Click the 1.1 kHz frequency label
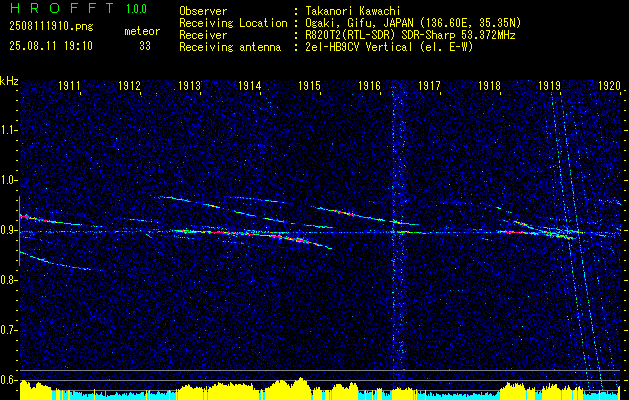Viewport: 629px width, 400px height. click(x=8, y=130)
